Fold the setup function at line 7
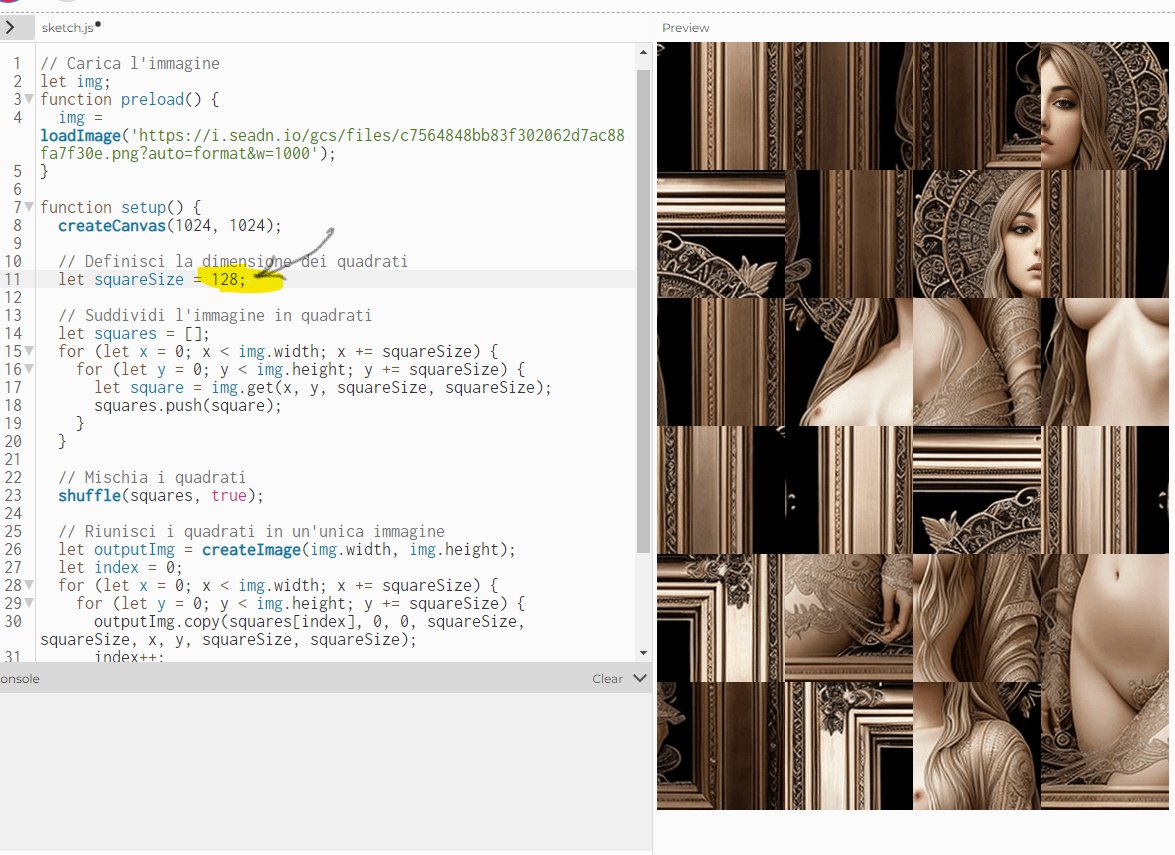This screenshot has width=1175, height=855. click(29, 207)
